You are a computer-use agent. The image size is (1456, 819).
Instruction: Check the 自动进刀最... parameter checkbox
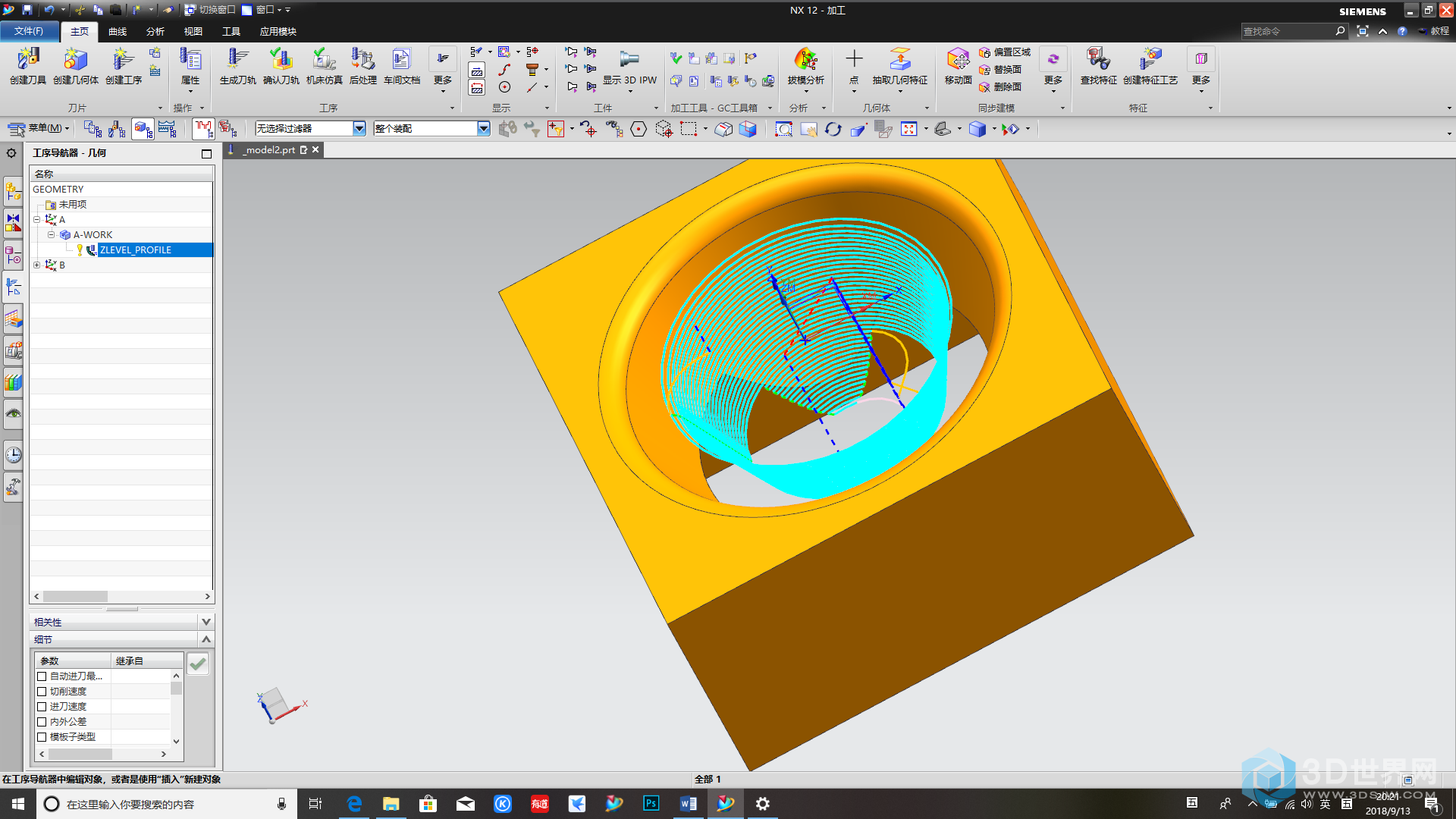coord(42,676)
